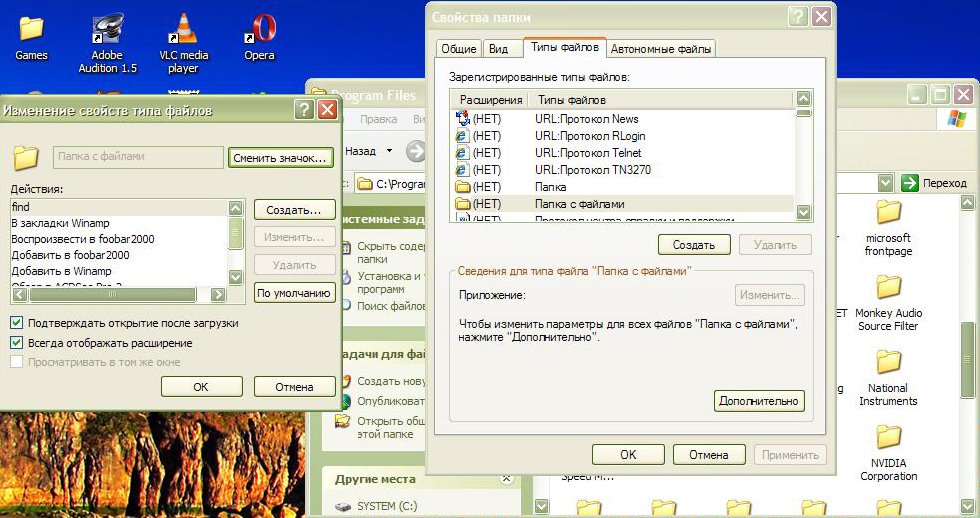Expand the Explorer address bar dropdown
This screenshot has width=980, height=518.
pyautogui.click(x=885, y=183)
